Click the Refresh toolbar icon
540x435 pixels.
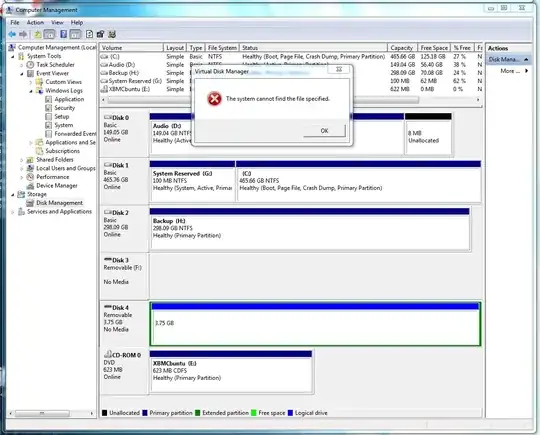click(x=89, y=34)
